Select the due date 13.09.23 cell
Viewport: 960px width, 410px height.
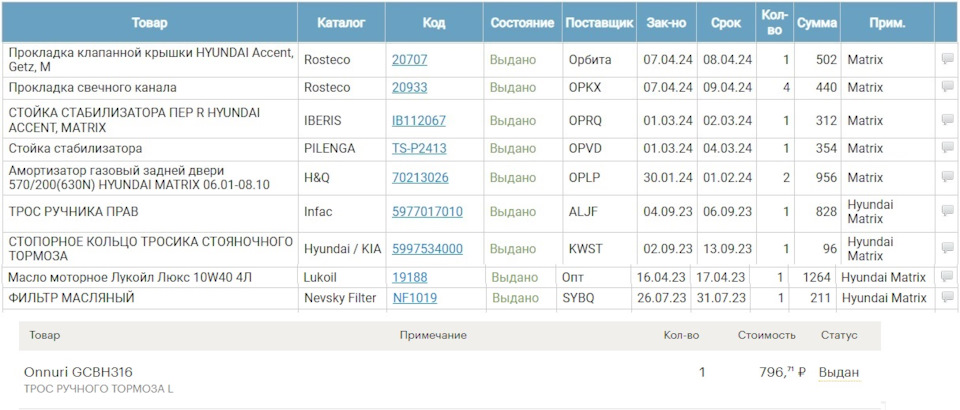726,248
